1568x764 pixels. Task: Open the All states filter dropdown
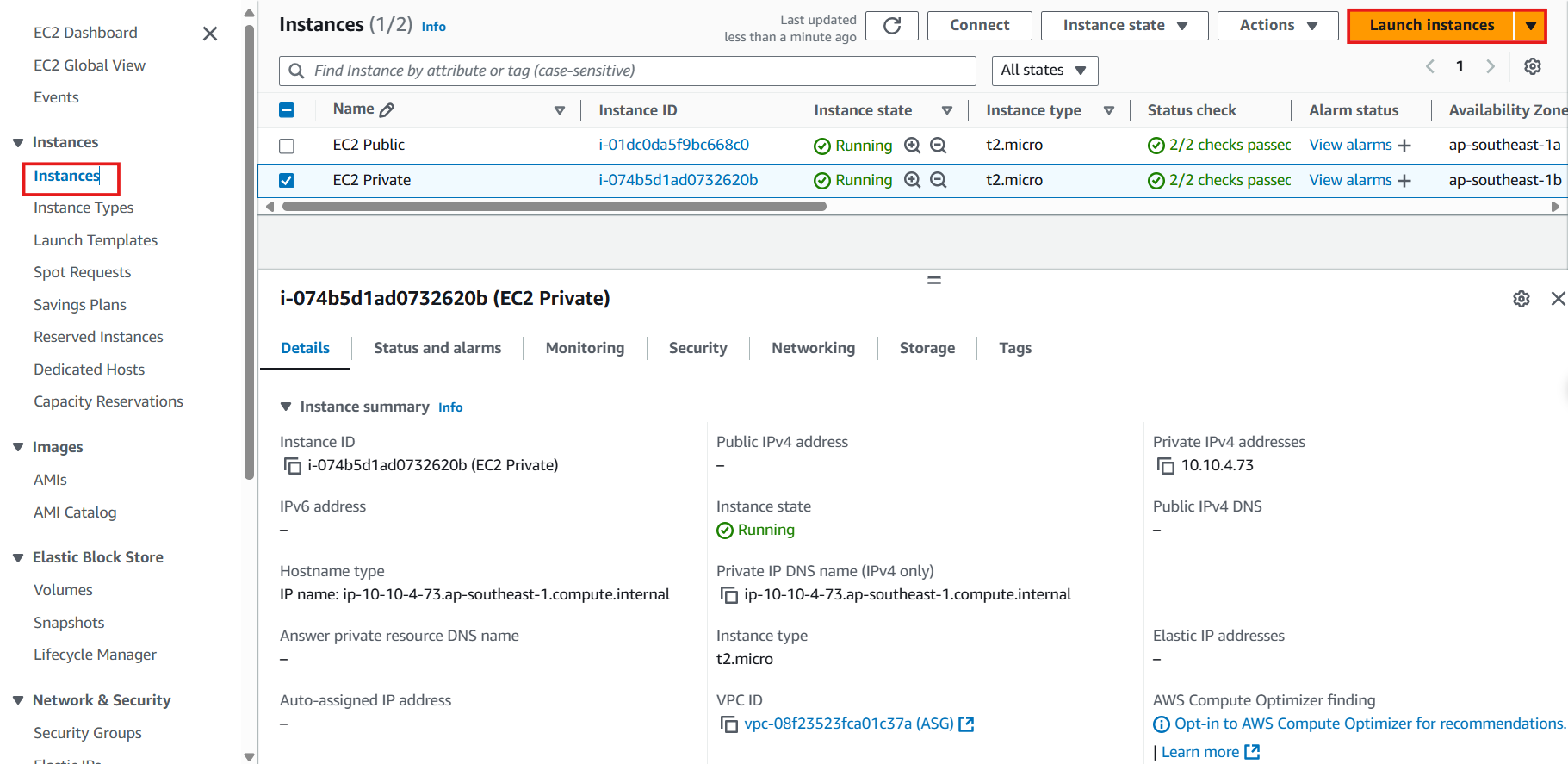click(1044, 71)
